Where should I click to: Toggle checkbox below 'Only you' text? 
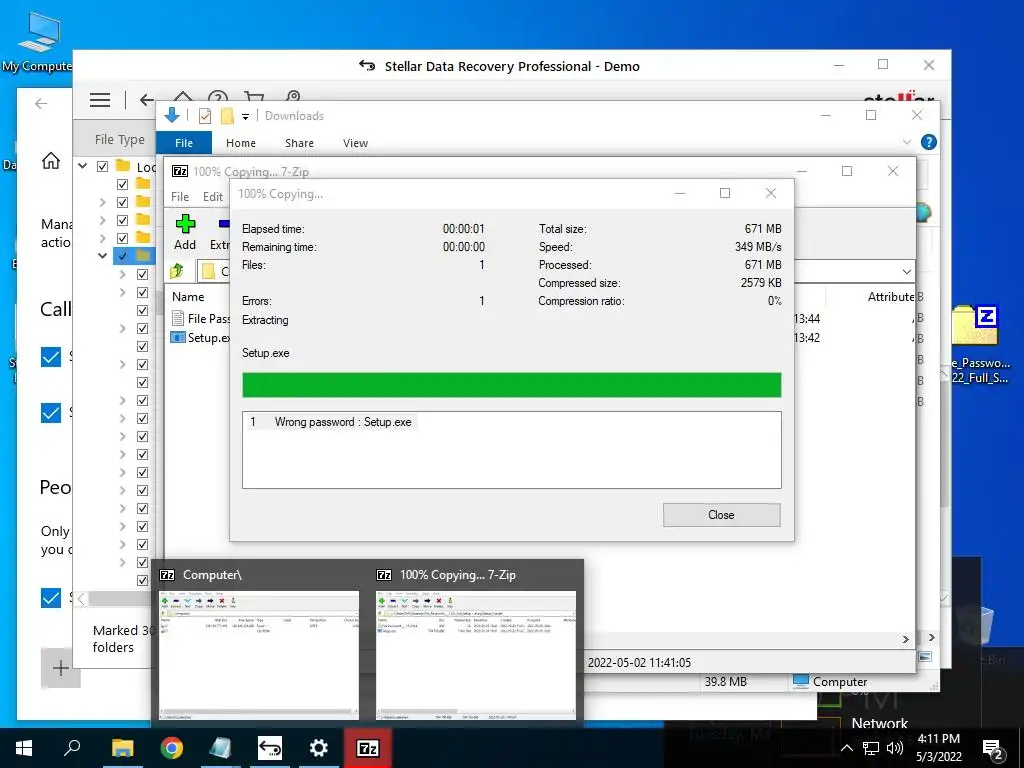click(x=50, y=598)
